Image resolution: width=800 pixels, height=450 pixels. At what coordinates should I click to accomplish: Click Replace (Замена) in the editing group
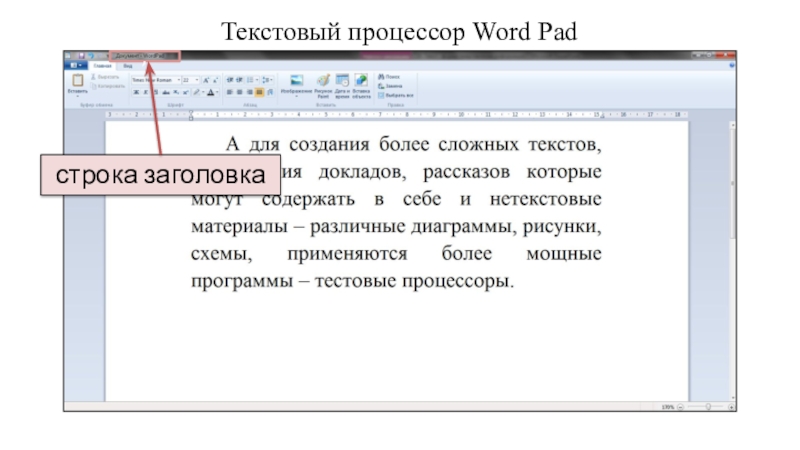[x=390, y=86]
